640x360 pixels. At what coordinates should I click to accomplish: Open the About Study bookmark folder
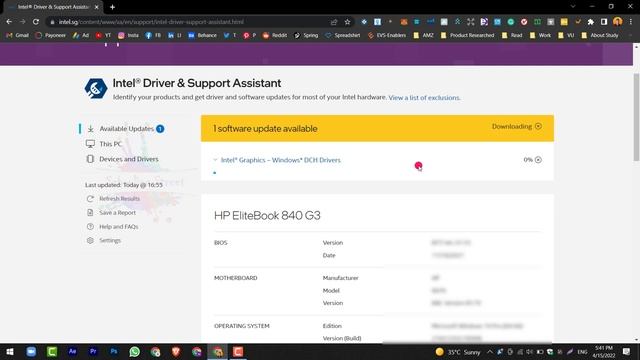coord(600,36)
